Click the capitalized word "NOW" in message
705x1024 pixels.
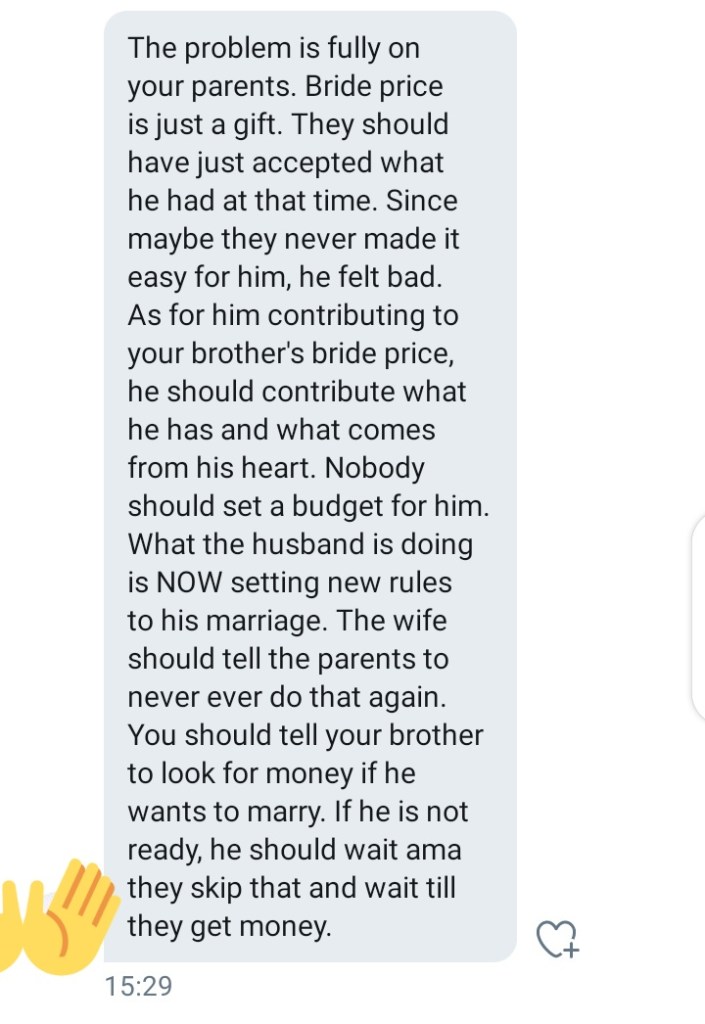click(x=189, y=583)
